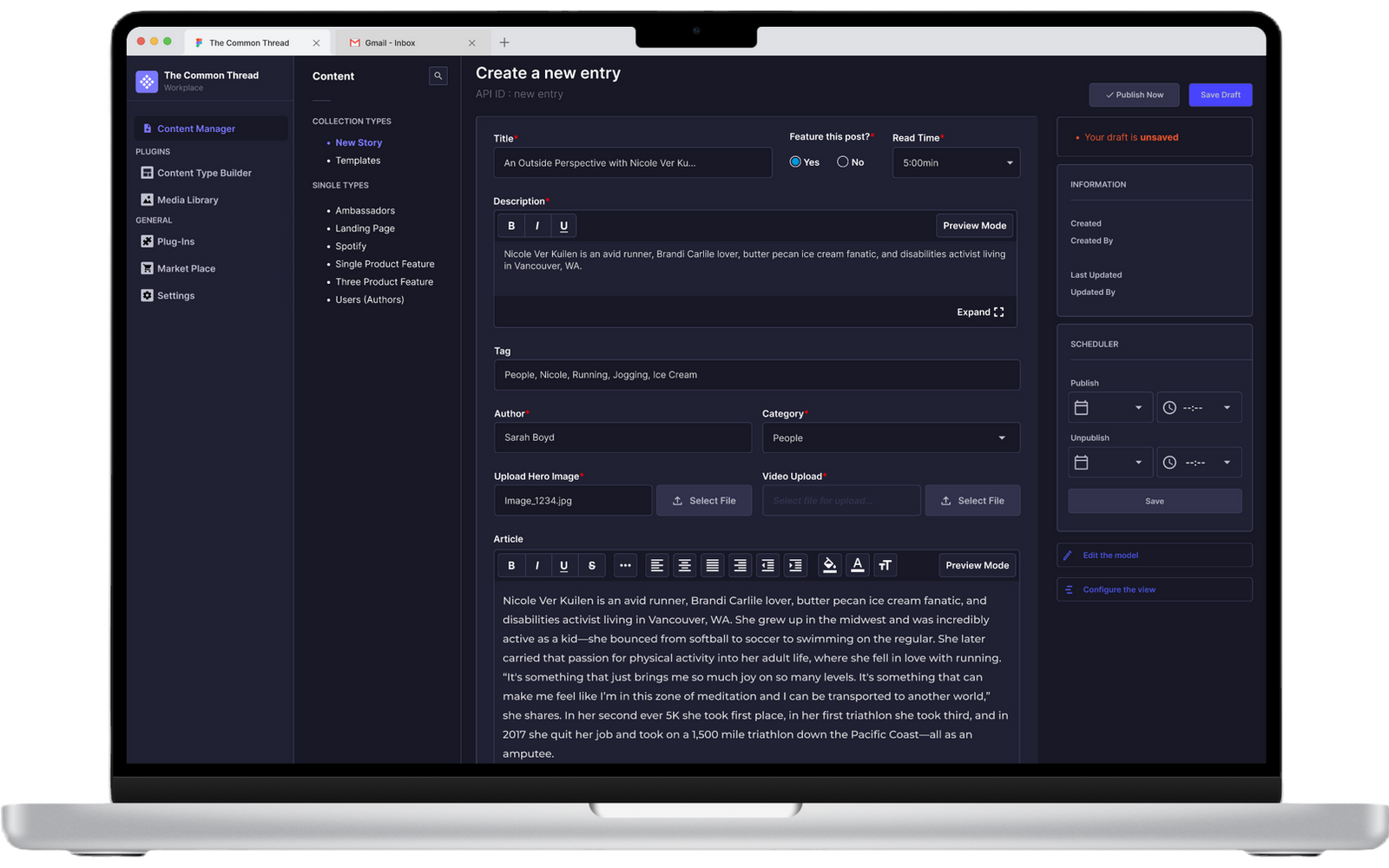Click Underline in the Description toolbar
The height and width of the screenshot is (868, 1389).
pos(564,226)
